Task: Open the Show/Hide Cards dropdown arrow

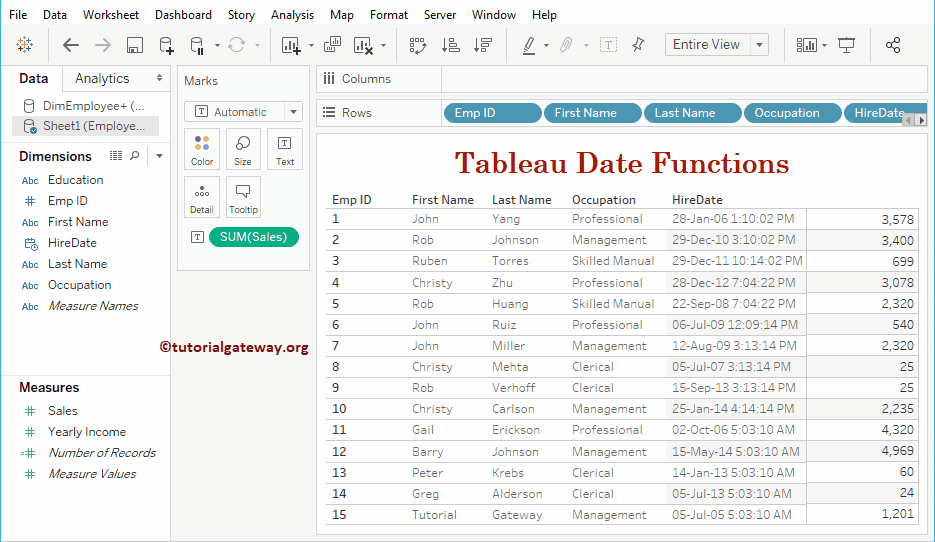Action: pyautogui.click(x=824, y=45)
